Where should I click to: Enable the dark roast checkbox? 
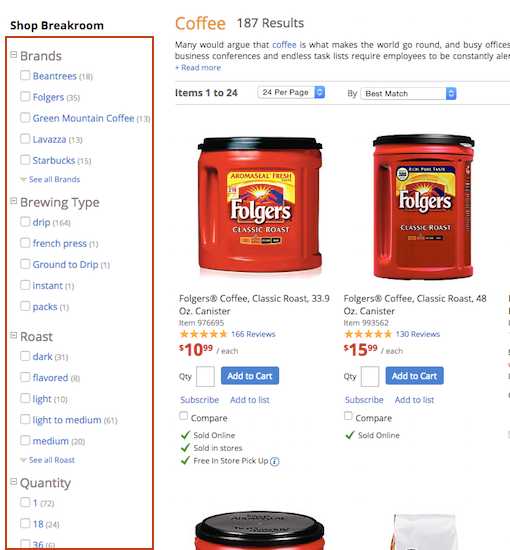click(x=25, y=356)
